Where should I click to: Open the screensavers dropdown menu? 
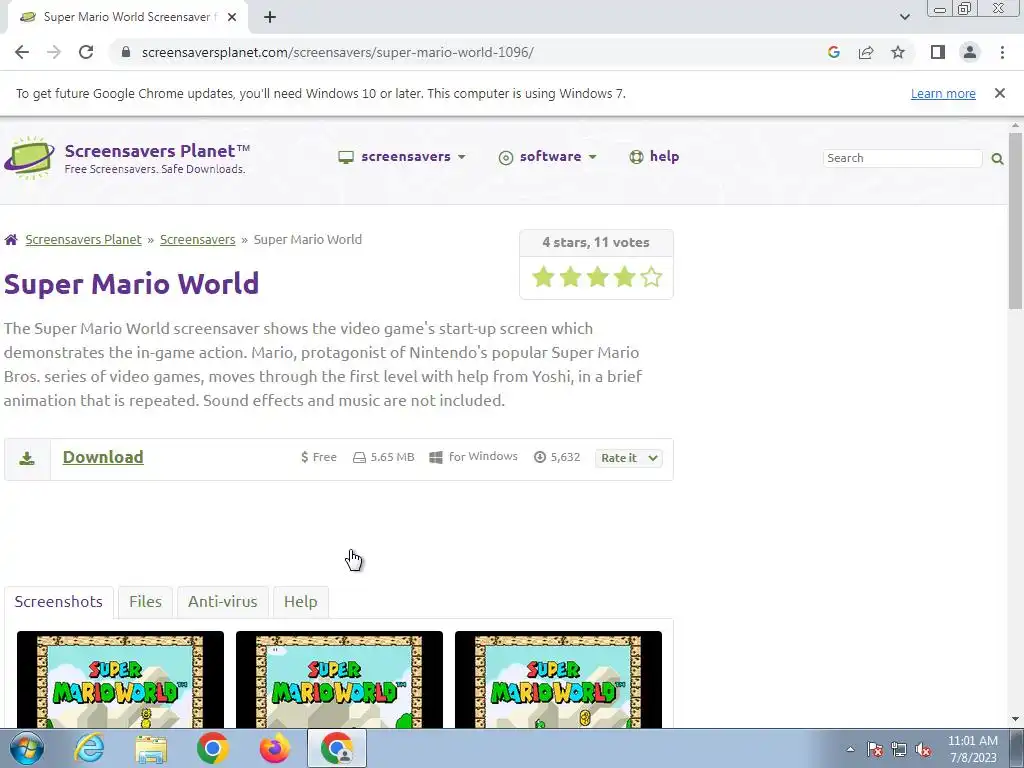coord(402,157)
